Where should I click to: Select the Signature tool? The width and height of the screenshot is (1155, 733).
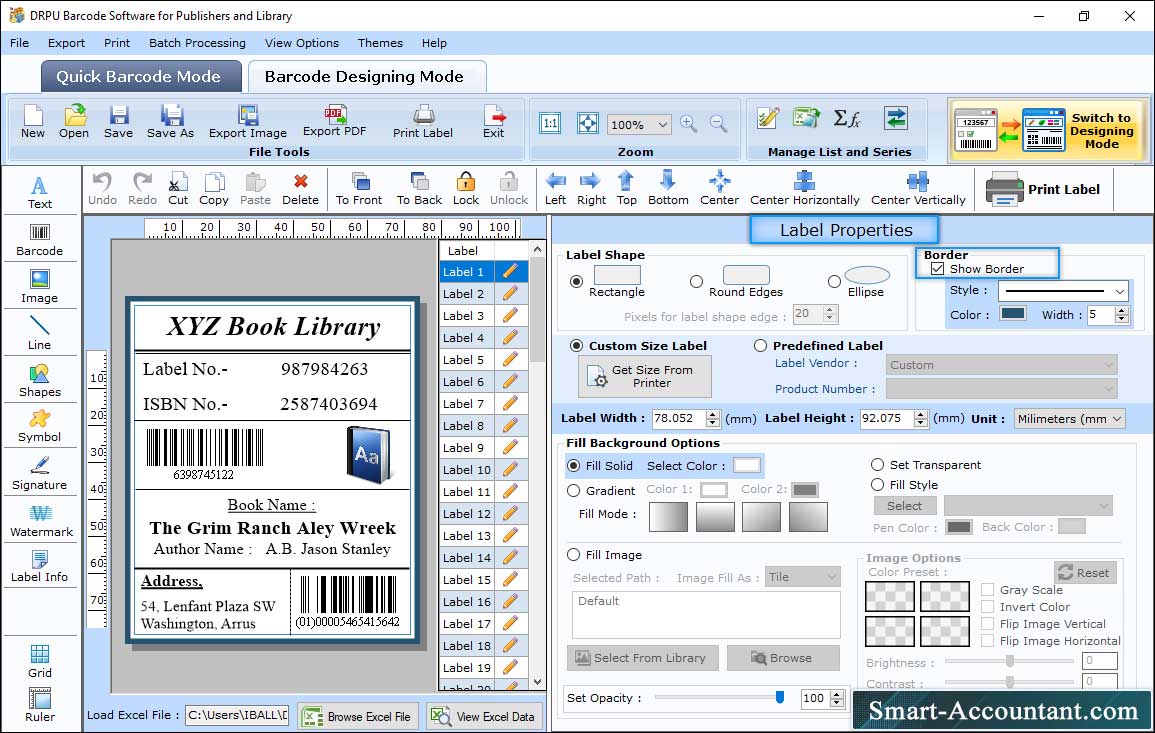click(x=40, y=473)
